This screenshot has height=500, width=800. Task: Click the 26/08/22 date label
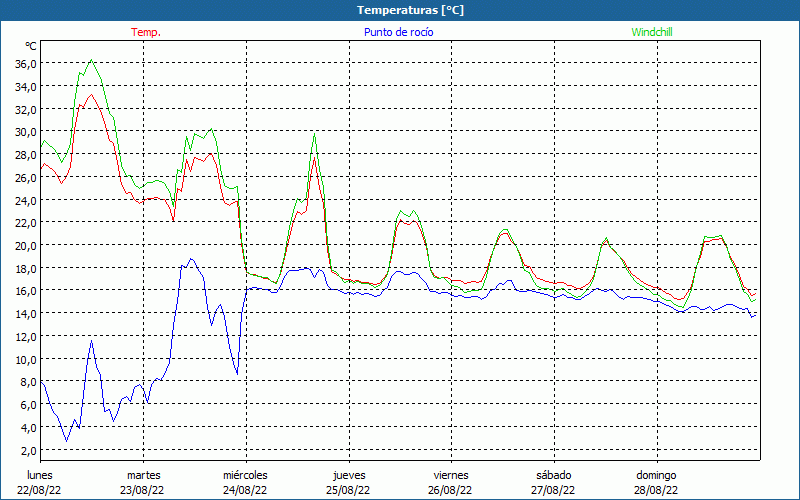tap(451, 490)
